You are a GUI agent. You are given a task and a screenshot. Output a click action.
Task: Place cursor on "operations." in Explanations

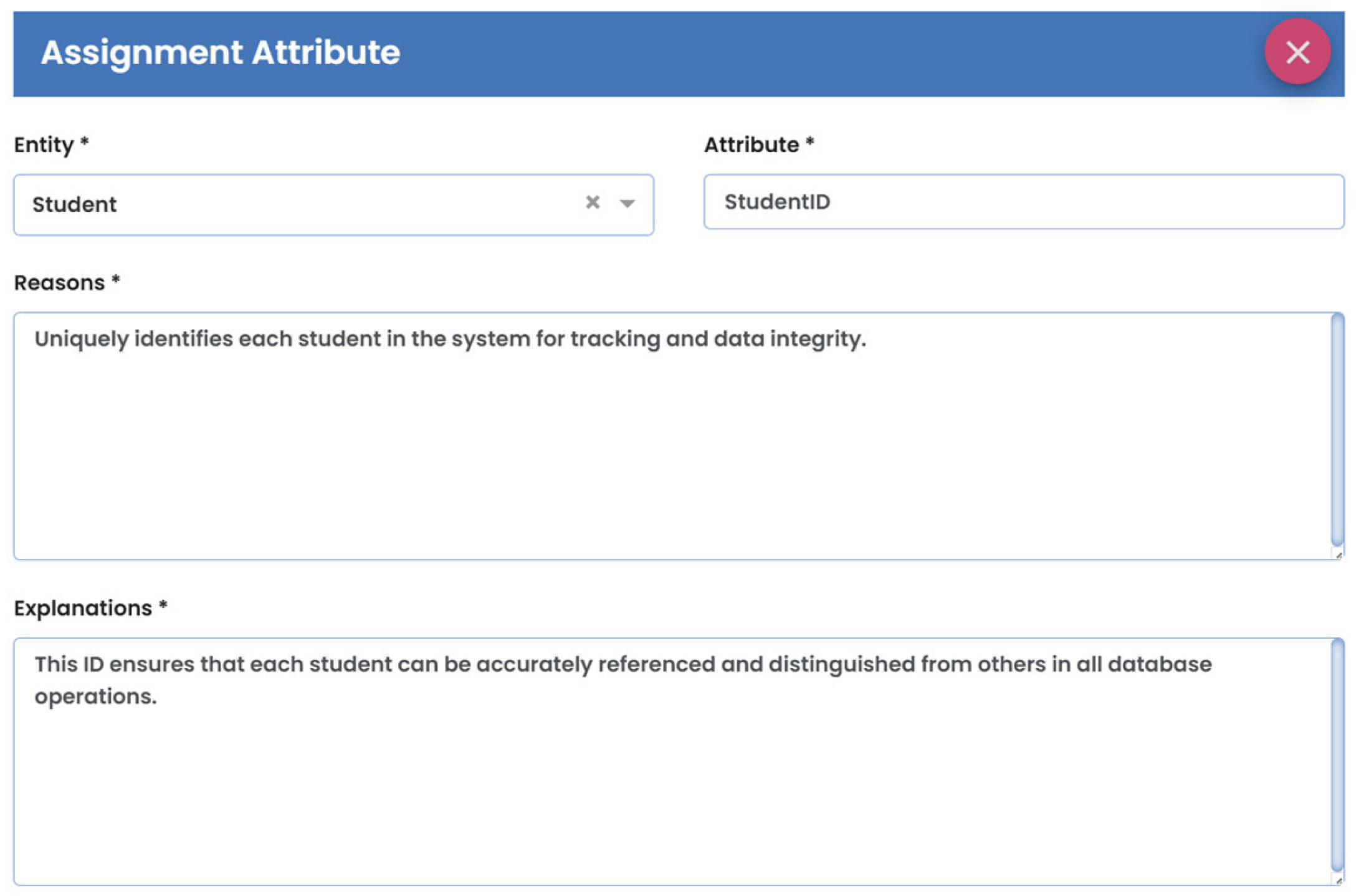pos(95,696)
